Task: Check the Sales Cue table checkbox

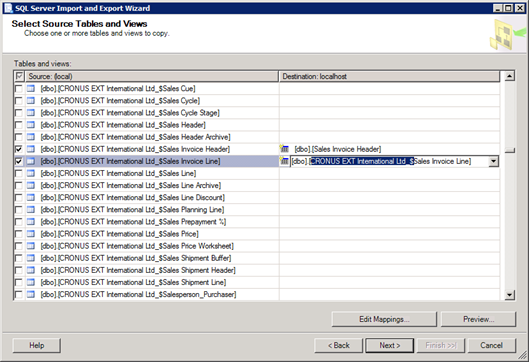Action: (19, 89)
